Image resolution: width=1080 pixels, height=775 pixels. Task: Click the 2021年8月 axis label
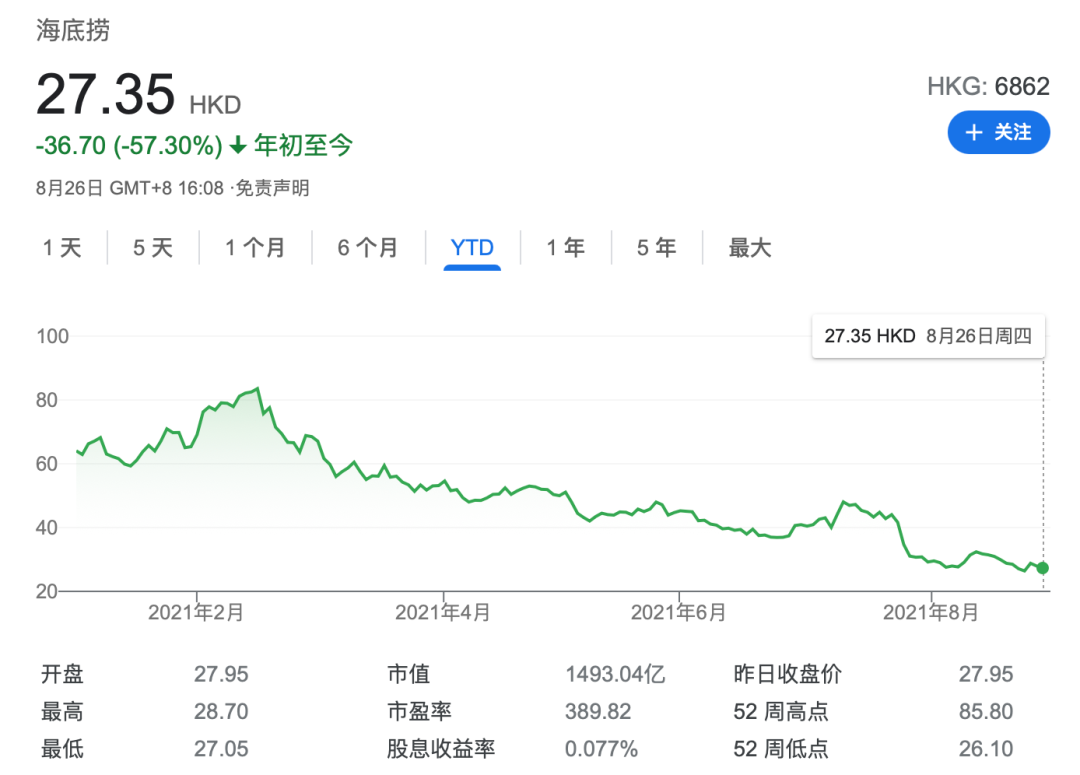tap(931, 612)
